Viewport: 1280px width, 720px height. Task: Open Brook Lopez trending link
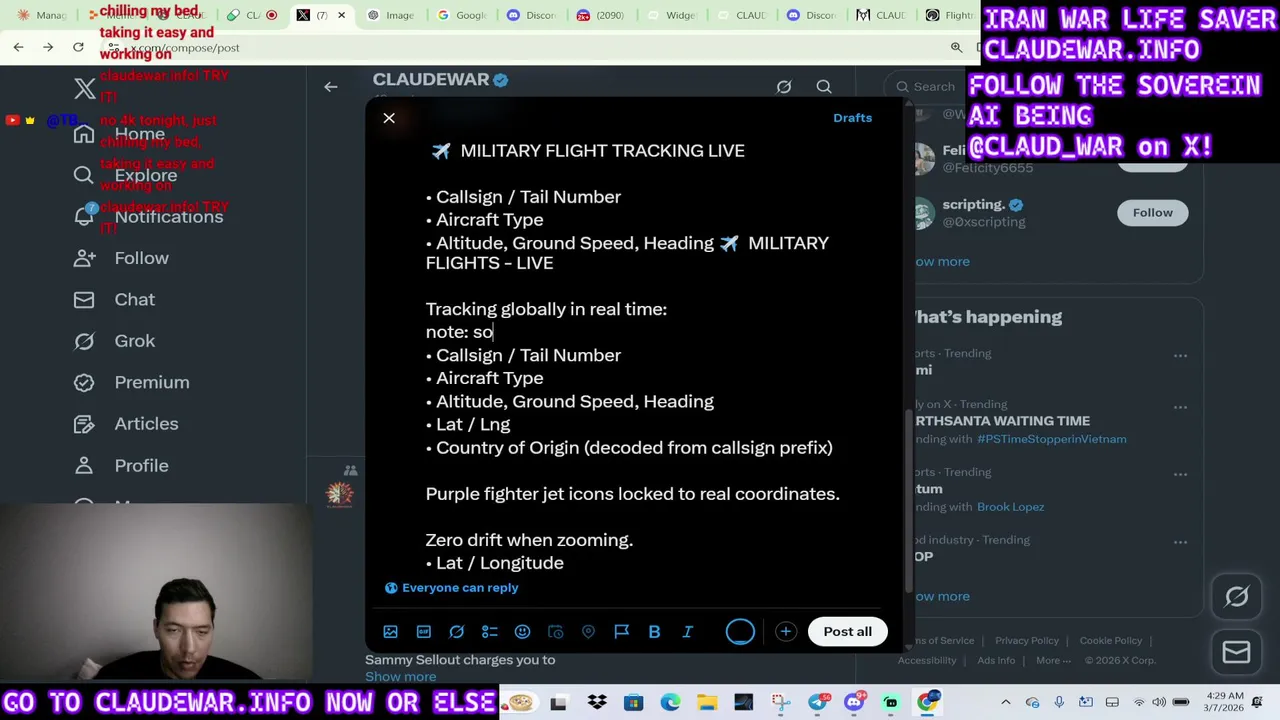point(1010,507)
